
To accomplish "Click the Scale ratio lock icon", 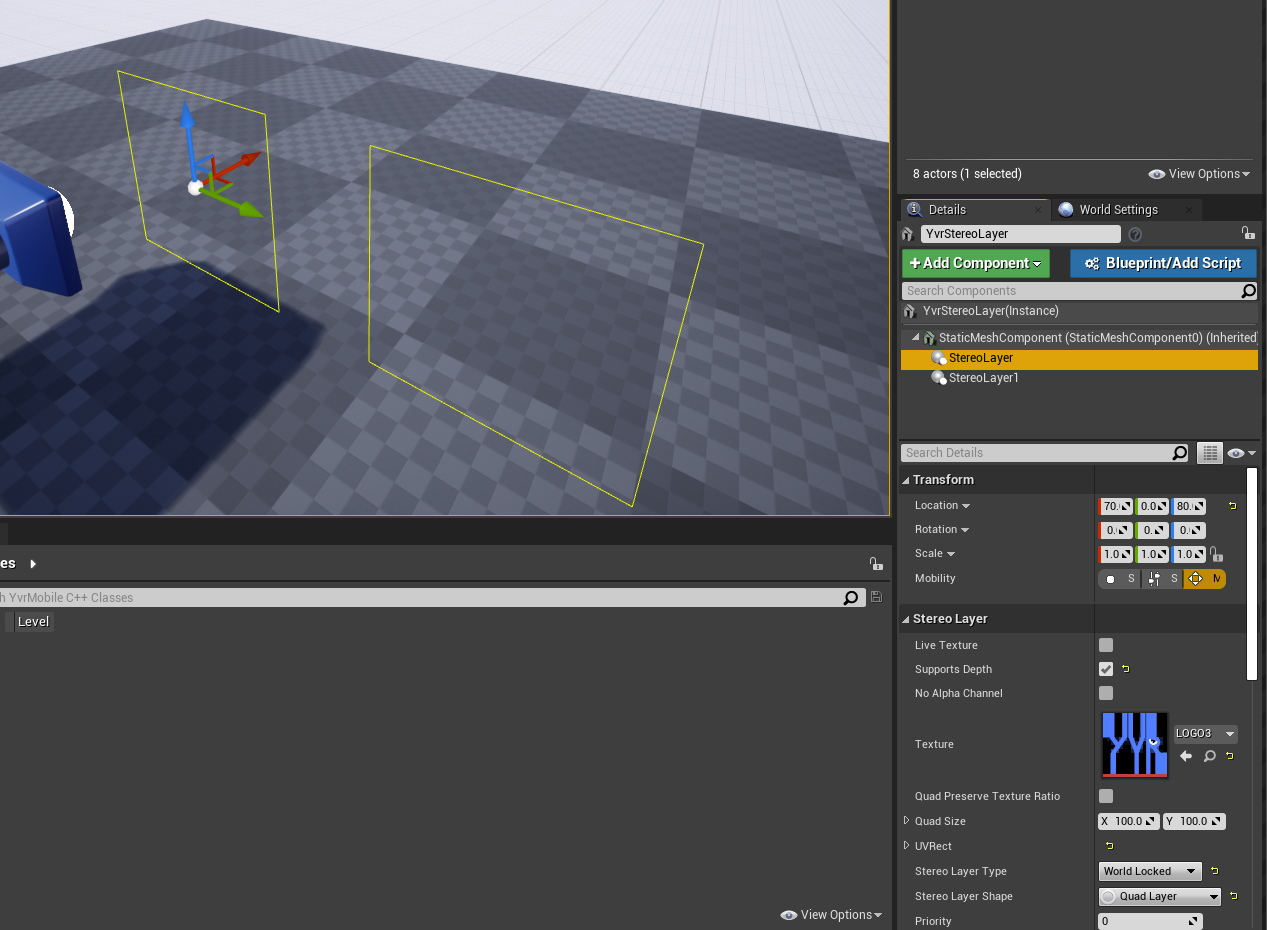I will (x=1216, y=554).
